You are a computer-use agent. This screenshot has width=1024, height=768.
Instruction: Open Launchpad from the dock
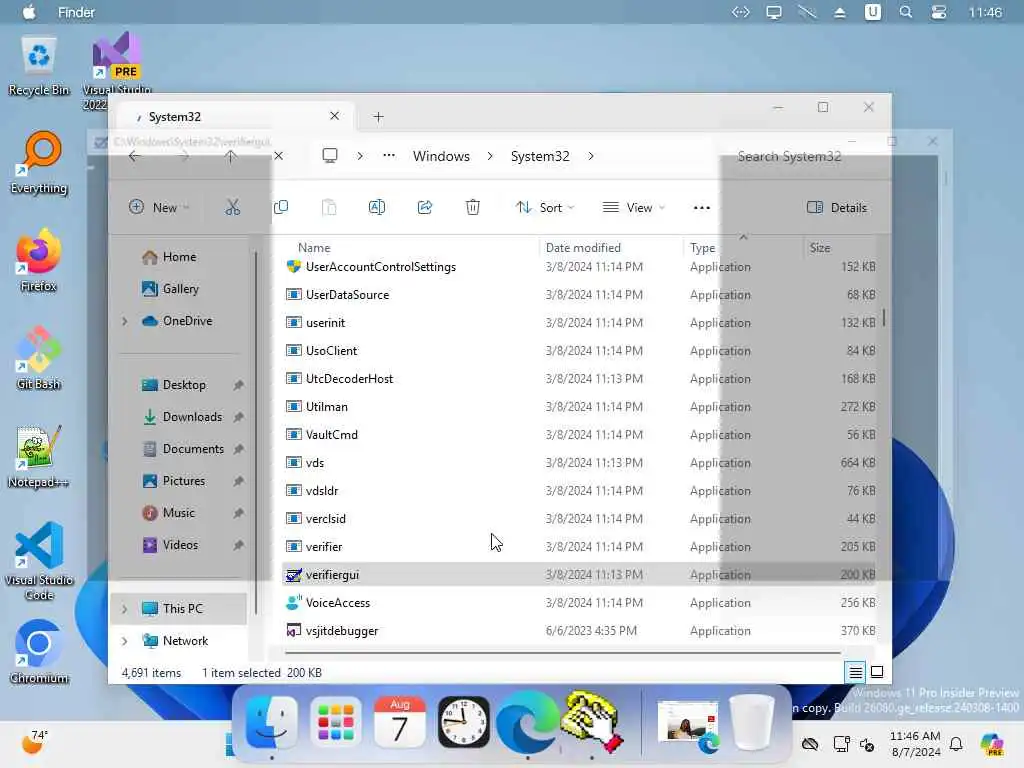pyautogui.click(x=336, y=723)
